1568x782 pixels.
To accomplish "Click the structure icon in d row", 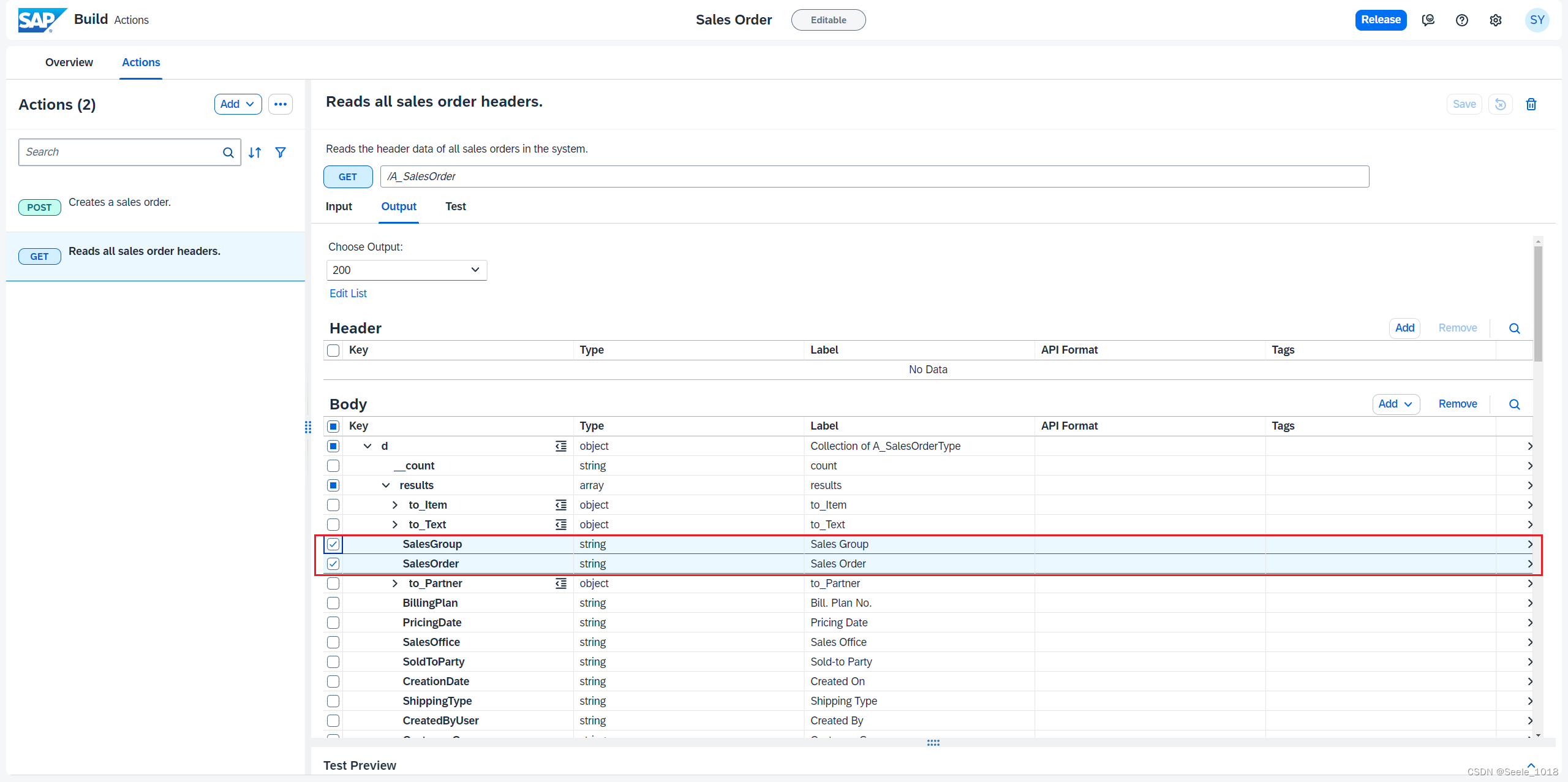I will pos(561,446).
